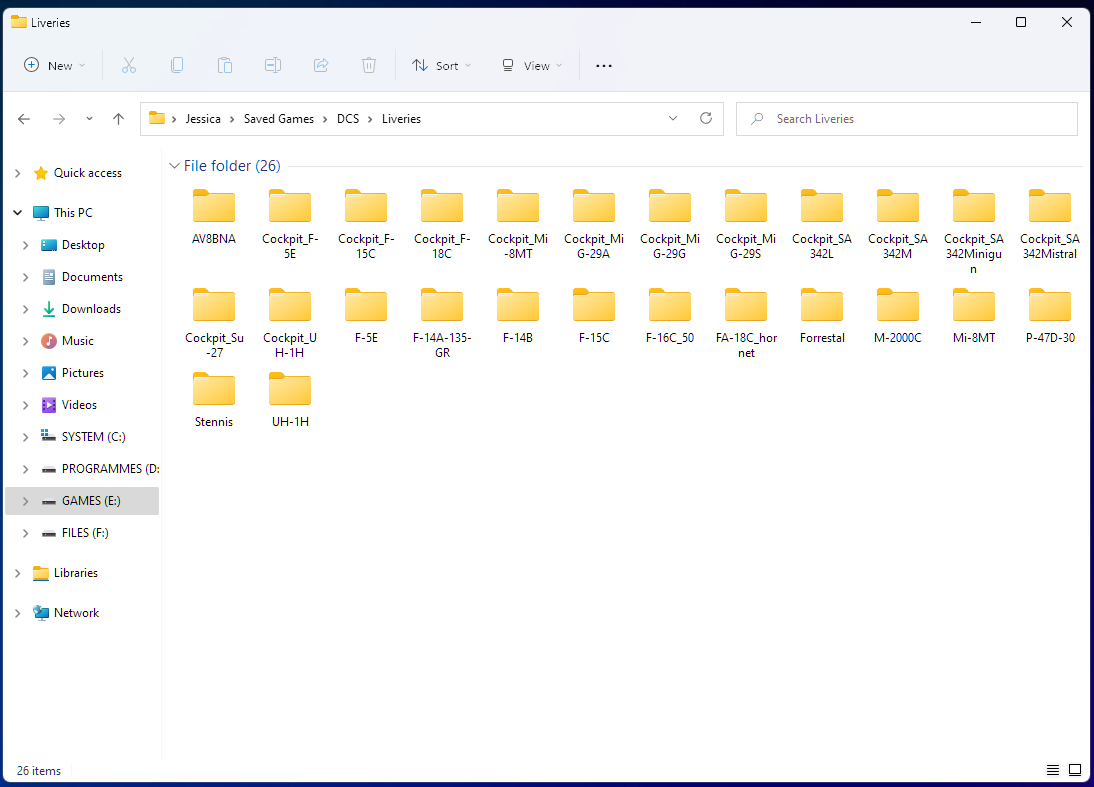Switch to large thumbnails view
The width and height of the screenshot is (1094, 787).
1075,770
